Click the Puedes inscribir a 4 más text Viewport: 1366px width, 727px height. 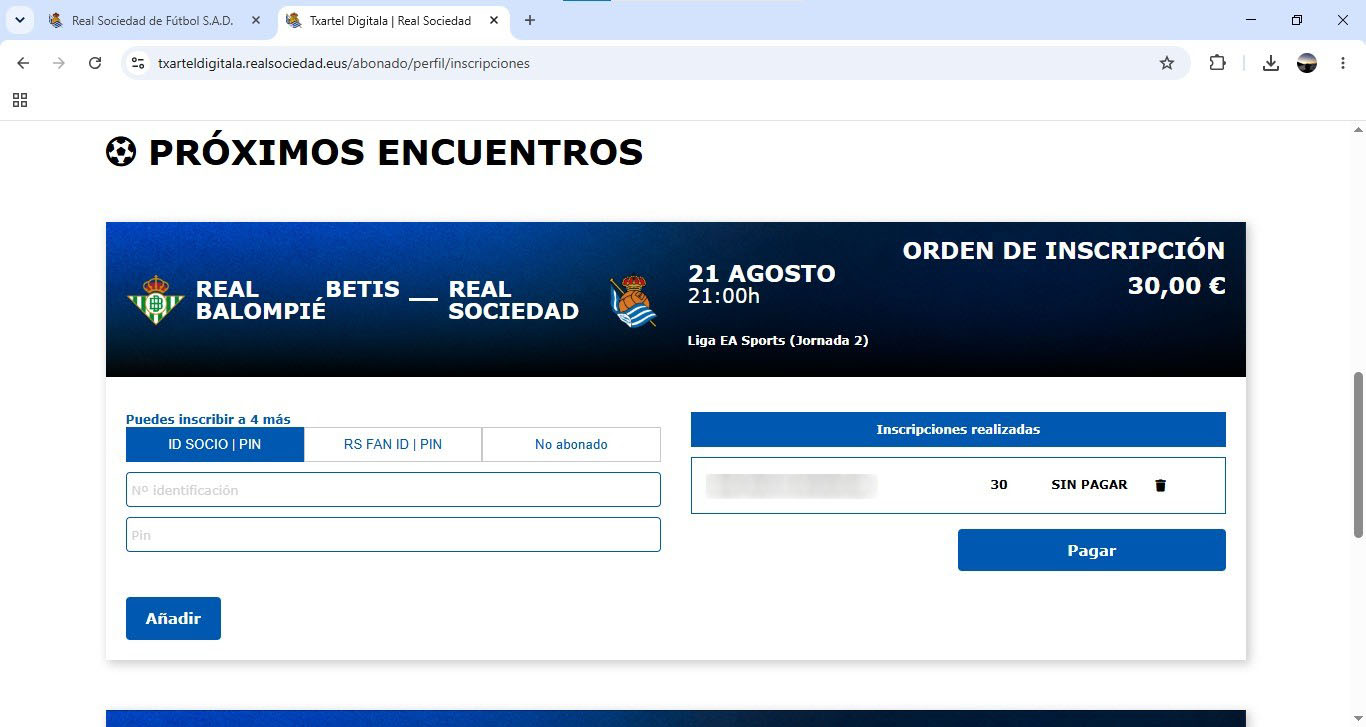coord(208,419)
